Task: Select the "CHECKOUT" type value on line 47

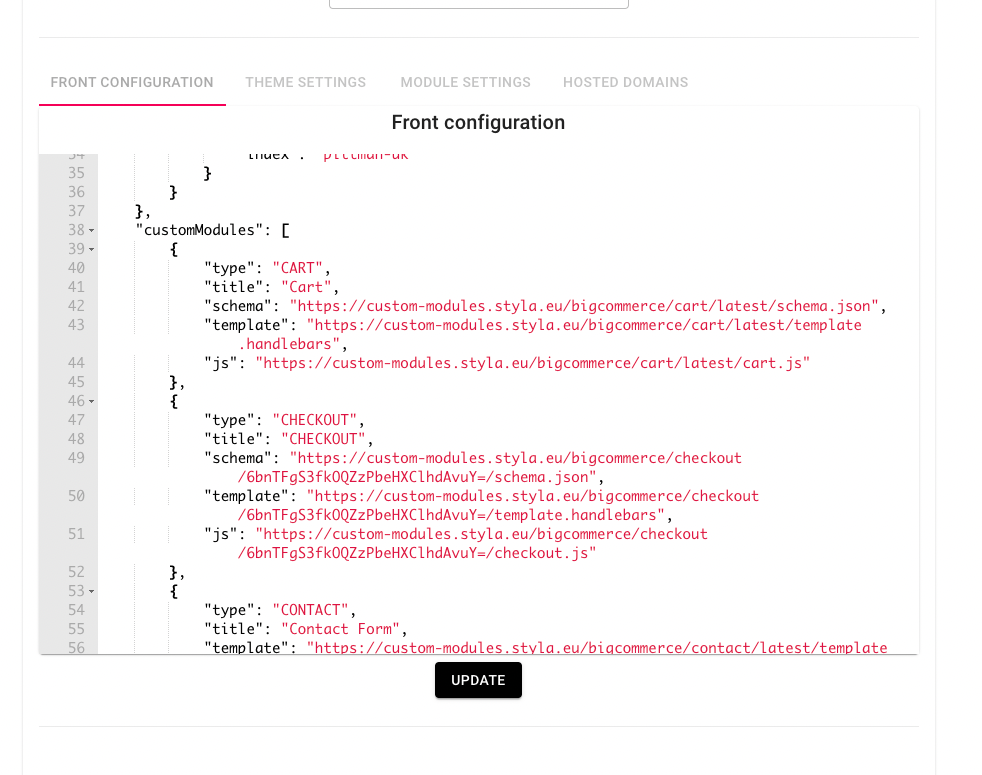Action: [x=316, y=419]
